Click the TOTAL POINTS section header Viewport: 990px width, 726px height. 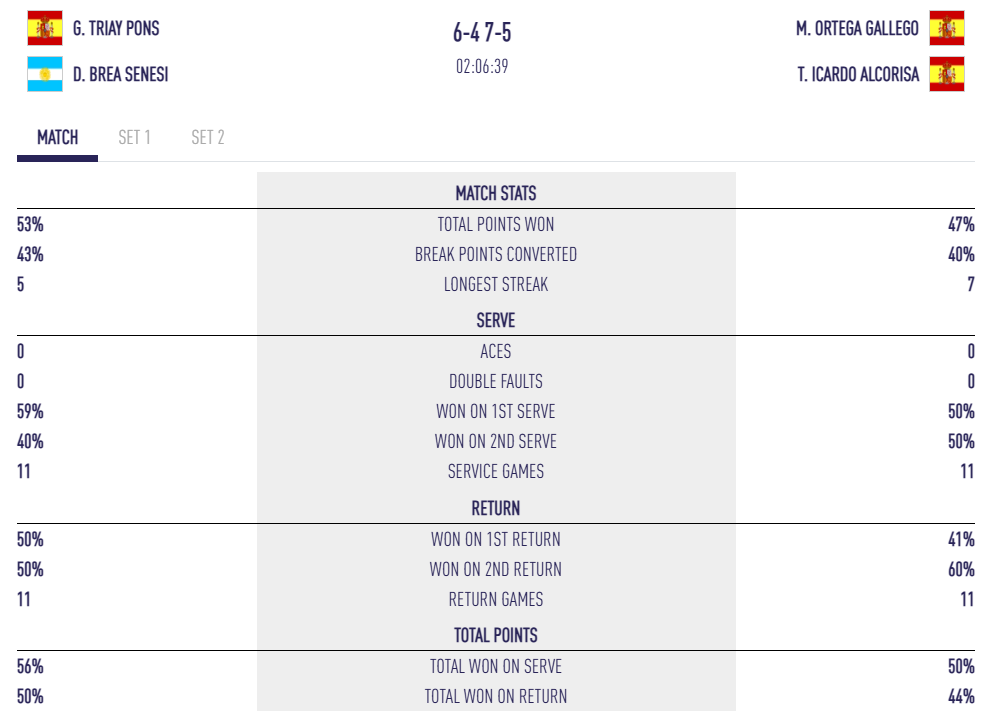click(x=496, y=635)
